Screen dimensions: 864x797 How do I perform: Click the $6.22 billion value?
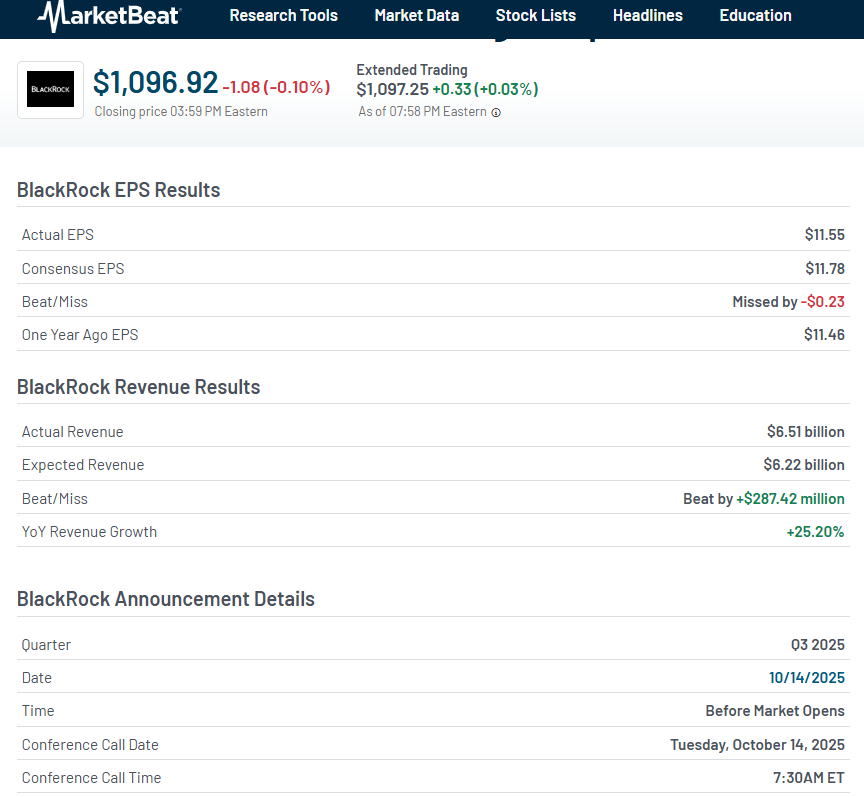pos(804,465)
